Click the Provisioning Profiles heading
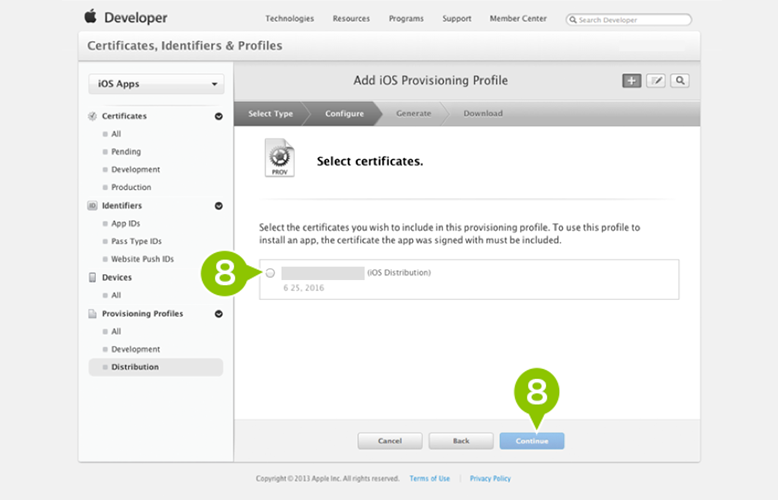The image size is (778, 500). click(x=142, y=314)
